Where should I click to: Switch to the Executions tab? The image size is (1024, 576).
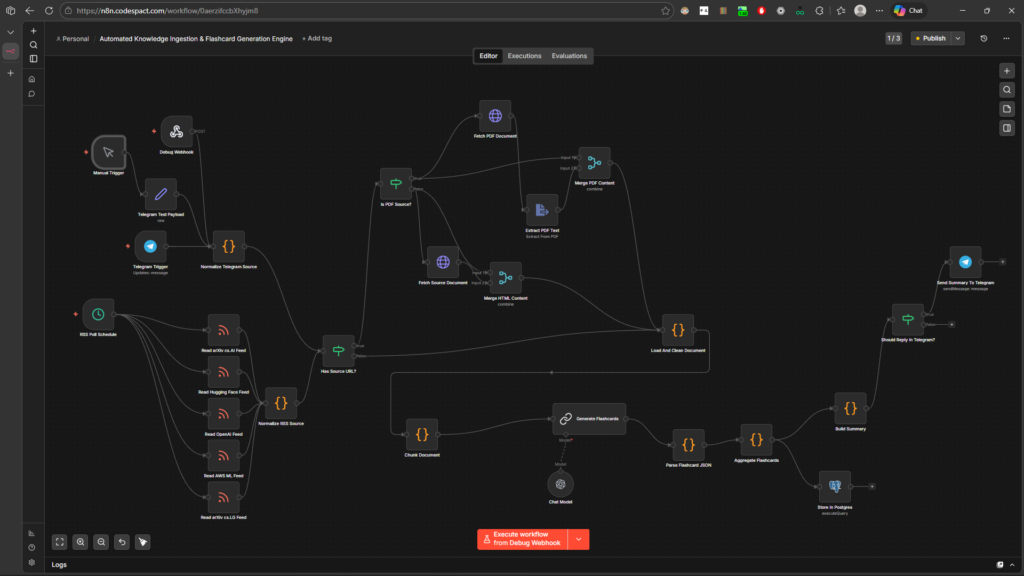pyautogui.click(x=524, y=56)
